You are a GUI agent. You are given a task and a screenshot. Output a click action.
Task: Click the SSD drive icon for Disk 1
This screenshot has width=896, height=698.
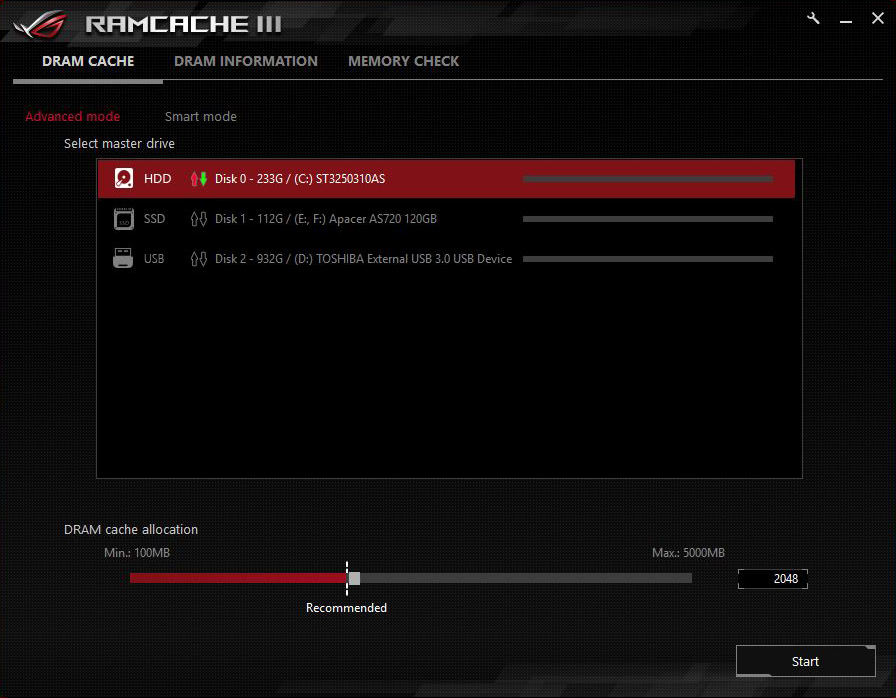123,219
